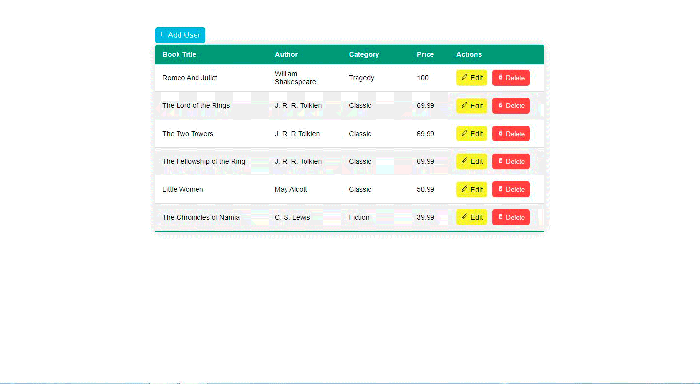
Task: Edit the Romeo And Juliet row
Action: (471, 78)
